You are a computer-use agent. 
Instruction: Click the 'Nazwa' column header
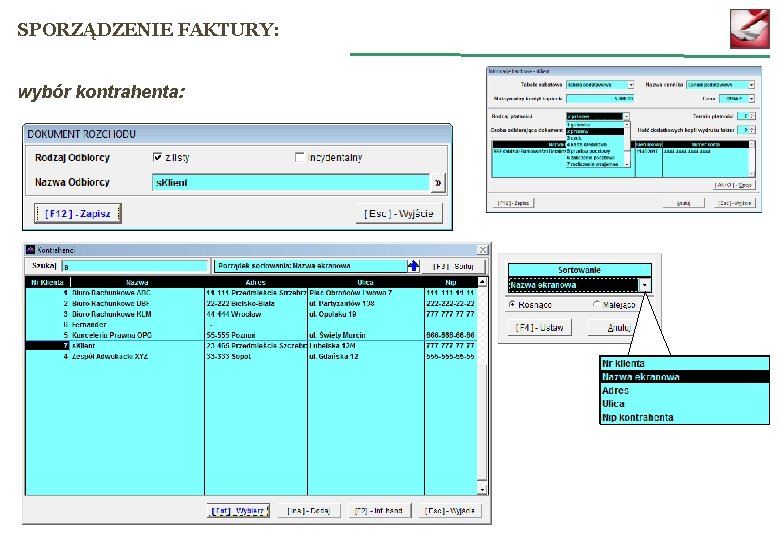(137, 282)
